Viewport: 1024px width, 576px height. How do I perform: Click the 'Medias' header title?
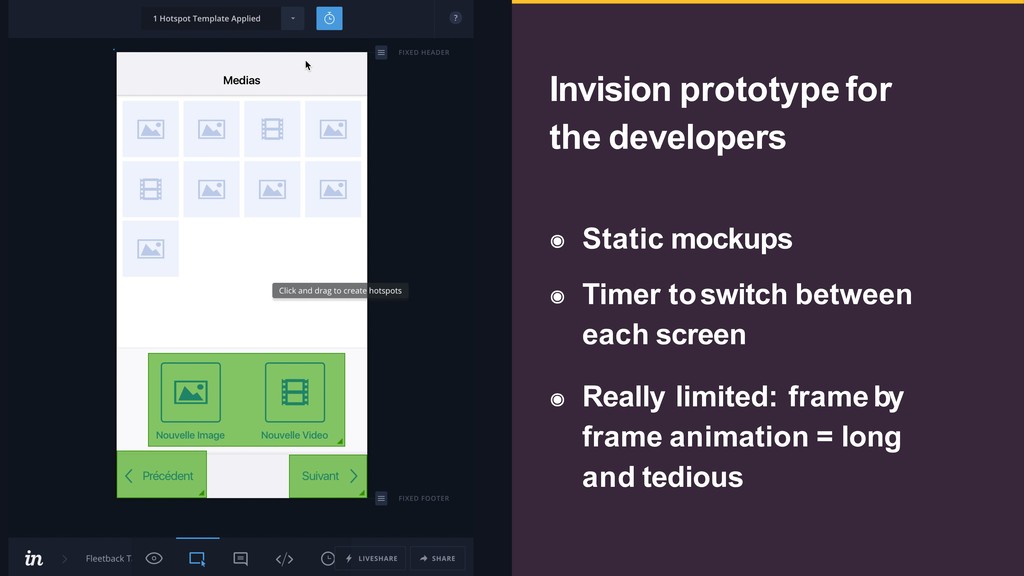pyautogui.click(x=242, y=80)
